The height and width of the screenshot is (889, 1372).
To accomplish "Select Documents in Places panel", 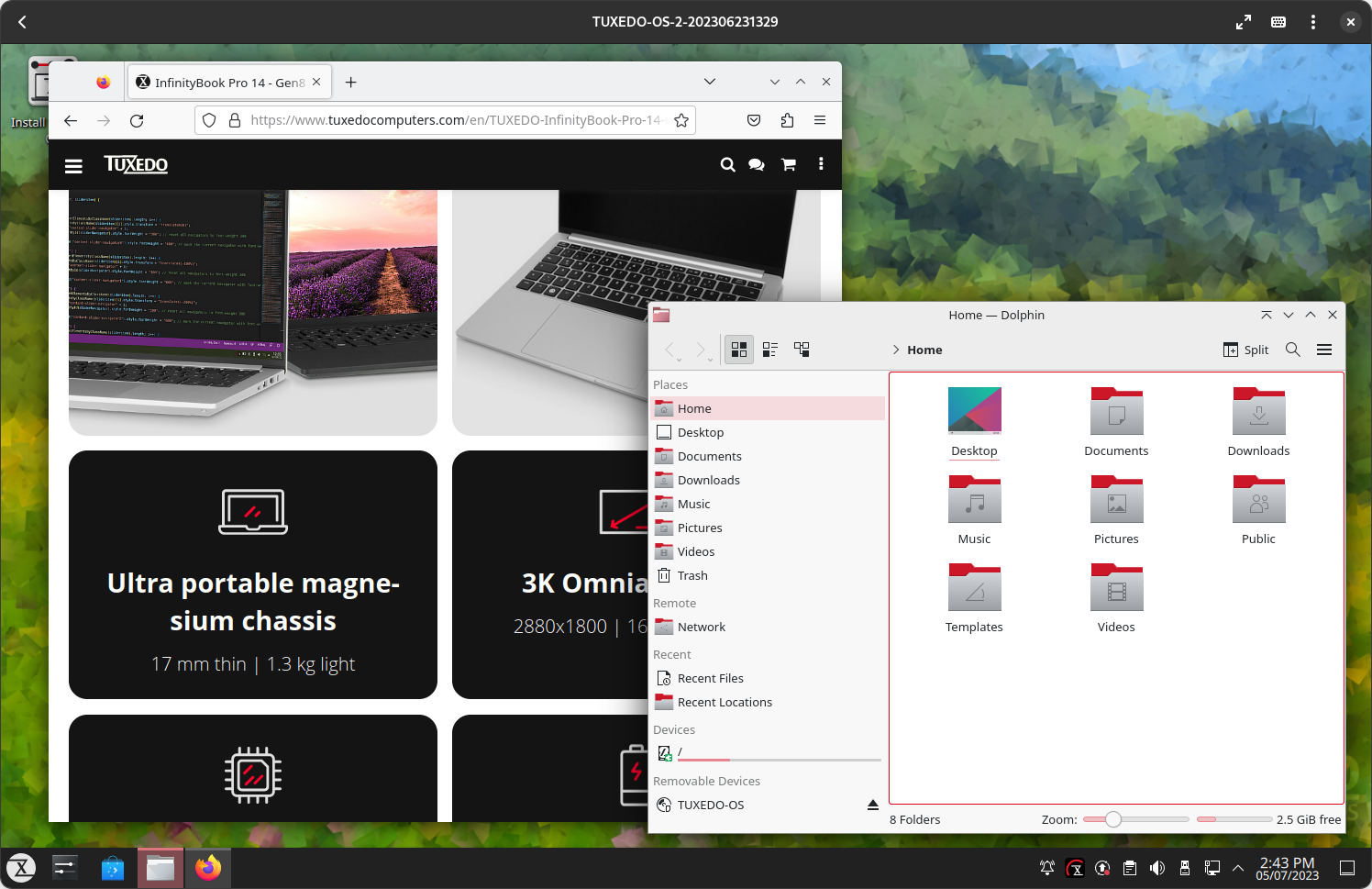I will 768,456.
